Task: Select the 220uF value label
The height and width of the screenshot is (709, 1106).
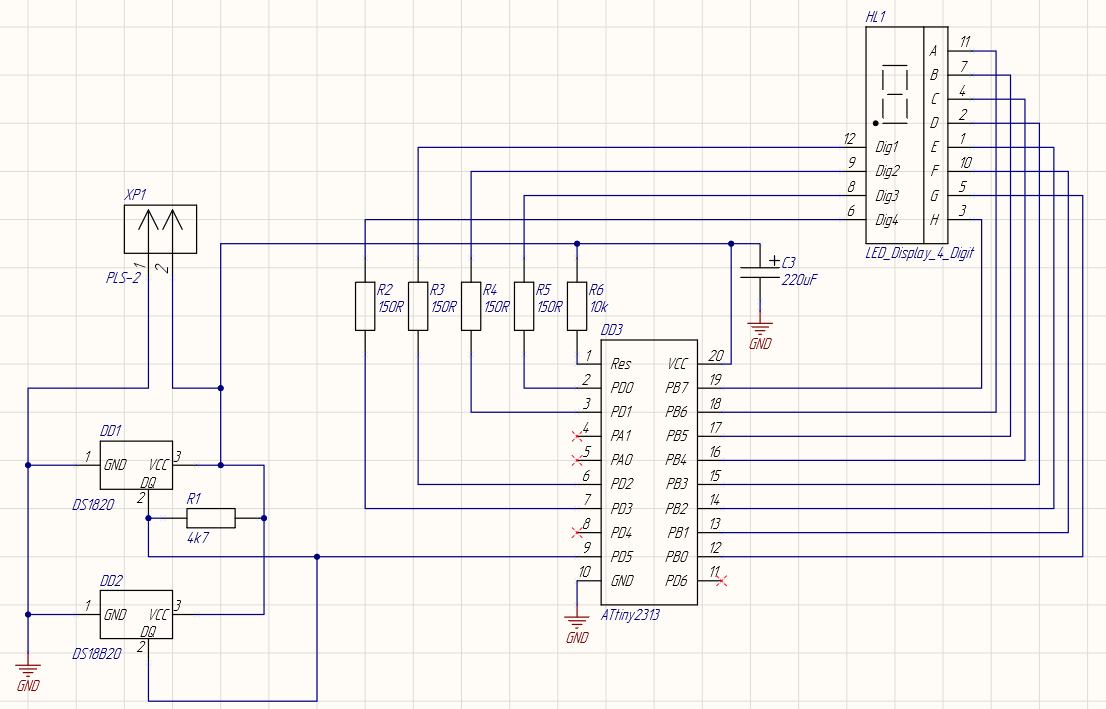Action: click(x=799, y=280)
